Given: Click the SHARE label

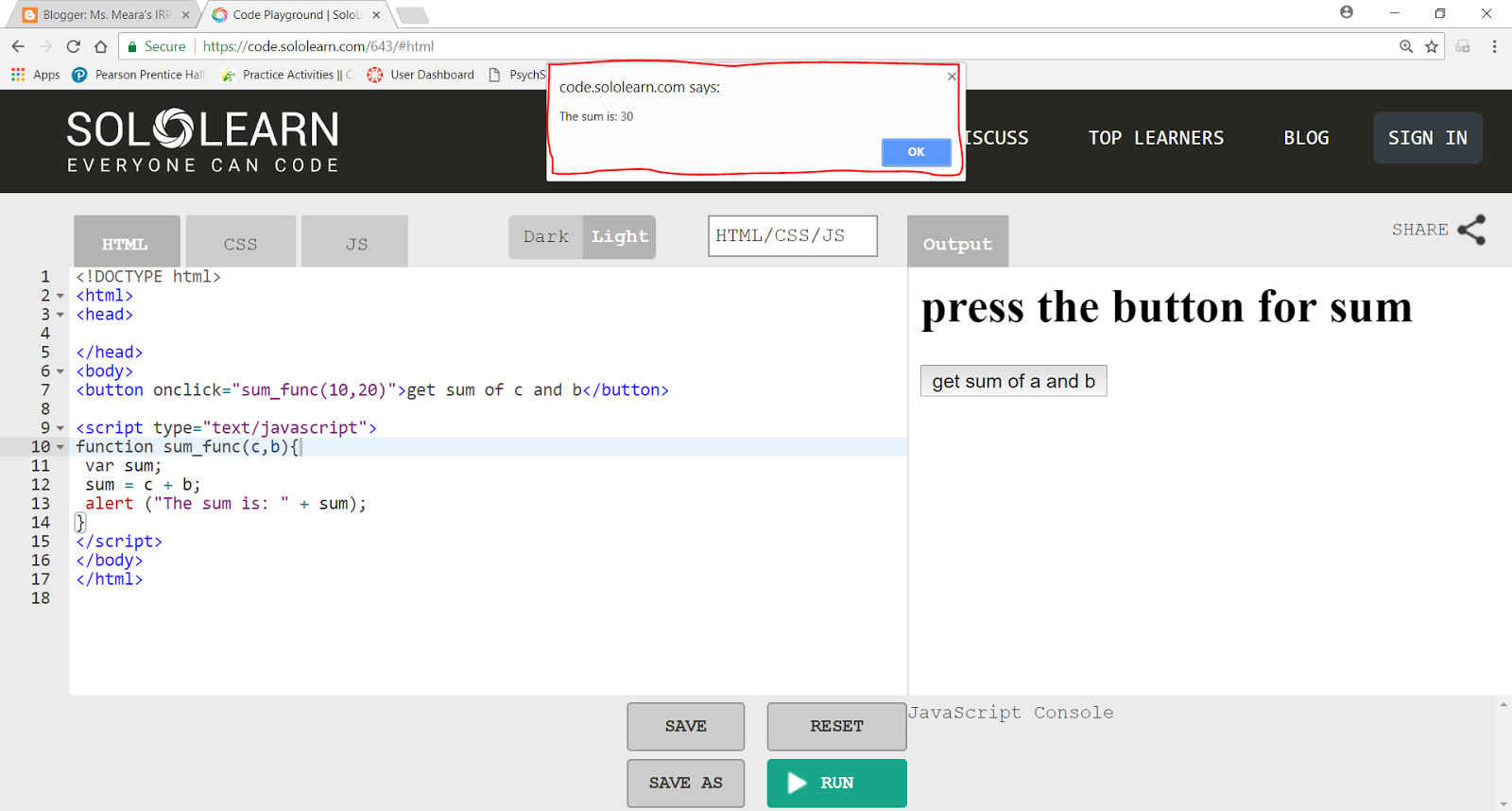Looking at the screenshot, I should [1419, 230].
